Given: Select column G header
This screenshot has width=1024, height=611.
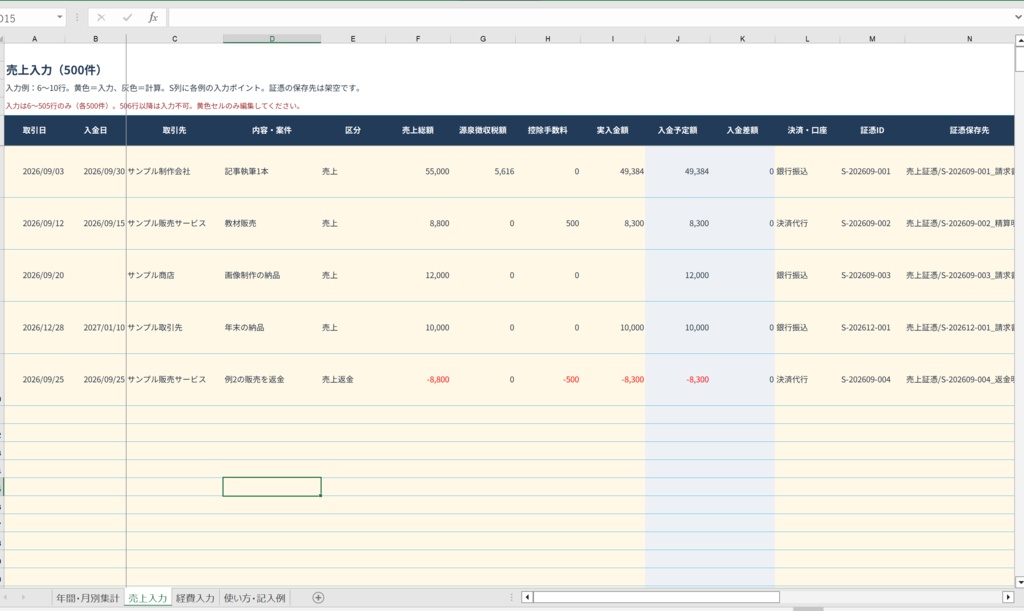Looking at the screenshot, I should (x=483, y=39).
